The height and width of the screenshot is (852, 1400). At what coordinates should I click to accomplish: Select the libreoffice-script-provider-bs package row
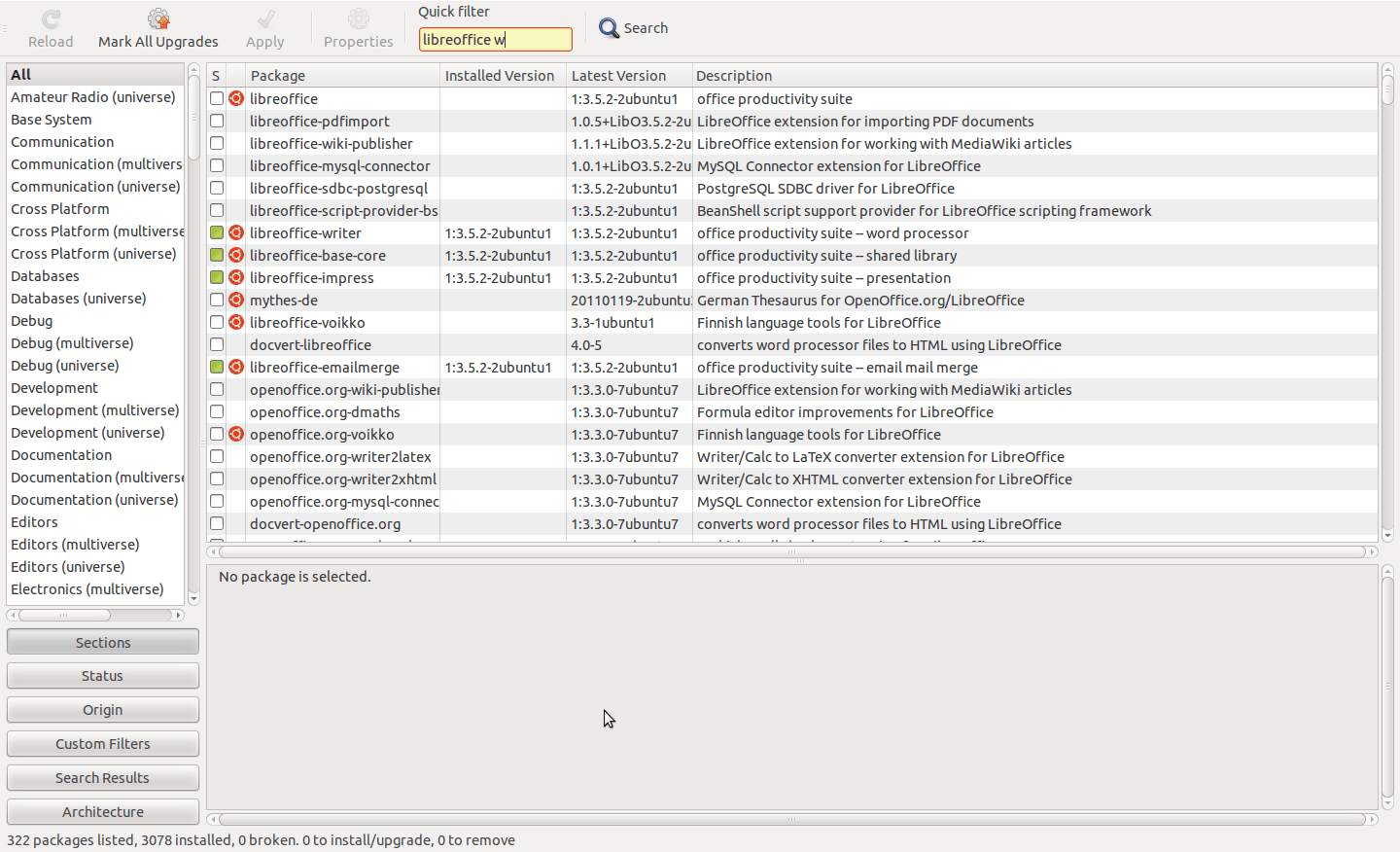pyautogui.click(x=792, y=210)
